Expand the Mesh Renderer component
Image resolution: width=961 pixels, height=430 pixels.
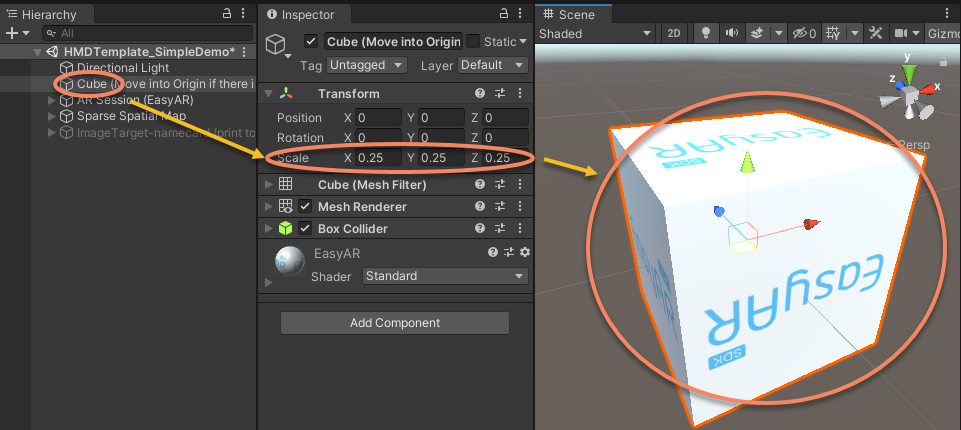[268, 207]
